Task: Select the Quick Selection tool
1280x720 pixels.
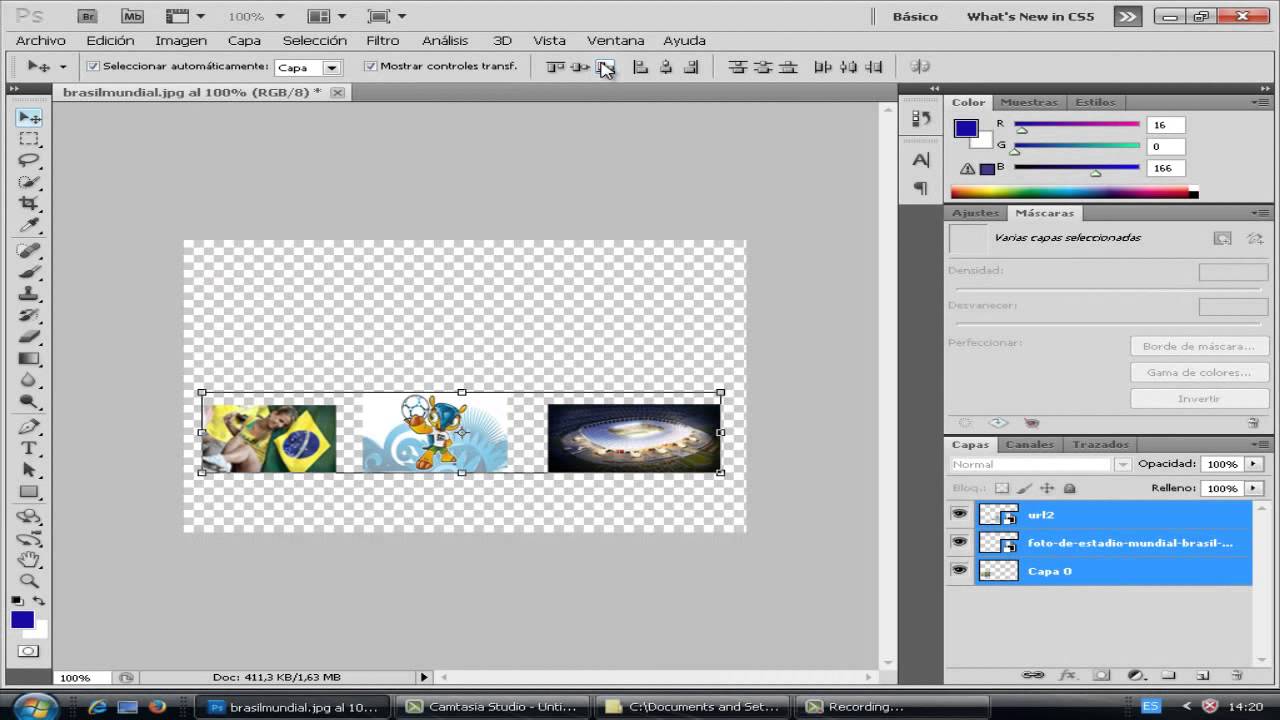Action: pos(29,183)
